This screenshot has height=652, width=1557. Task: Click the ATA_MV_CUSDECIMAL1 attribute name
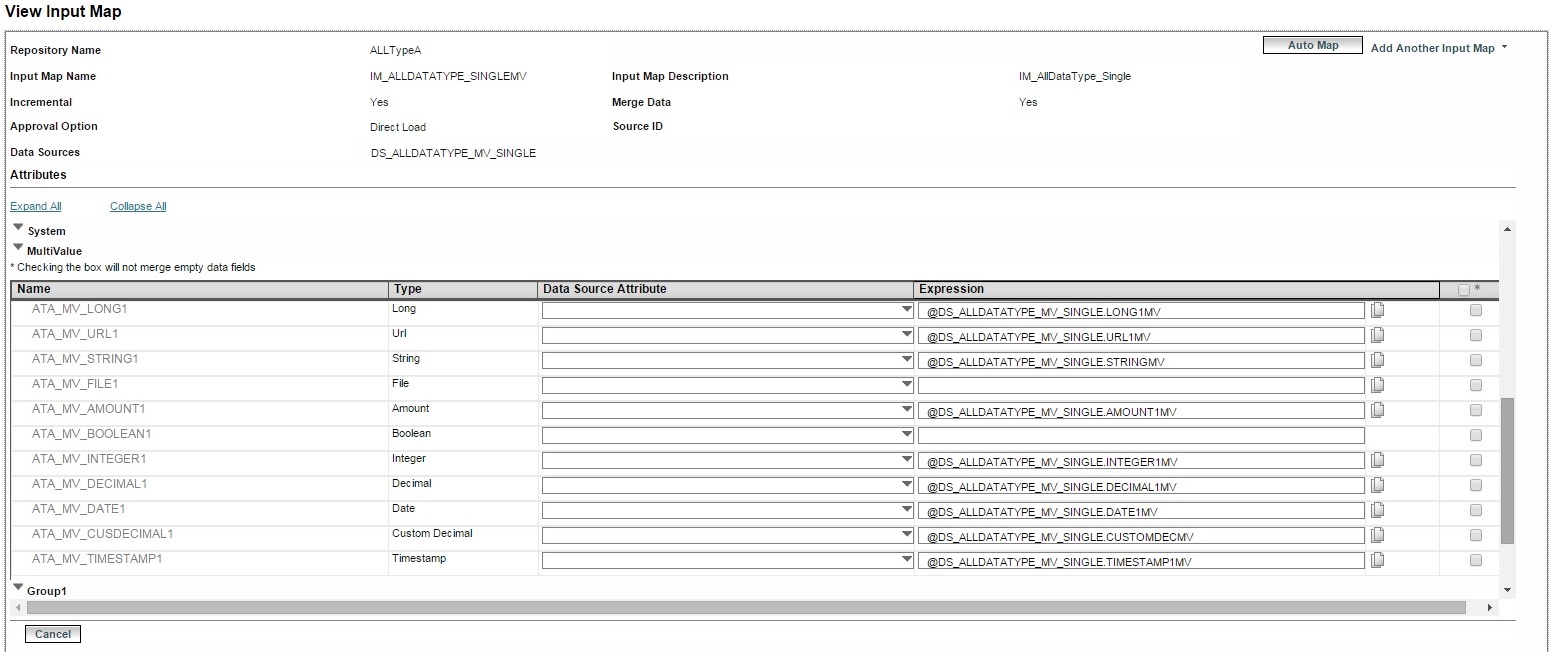click(102, 534)
